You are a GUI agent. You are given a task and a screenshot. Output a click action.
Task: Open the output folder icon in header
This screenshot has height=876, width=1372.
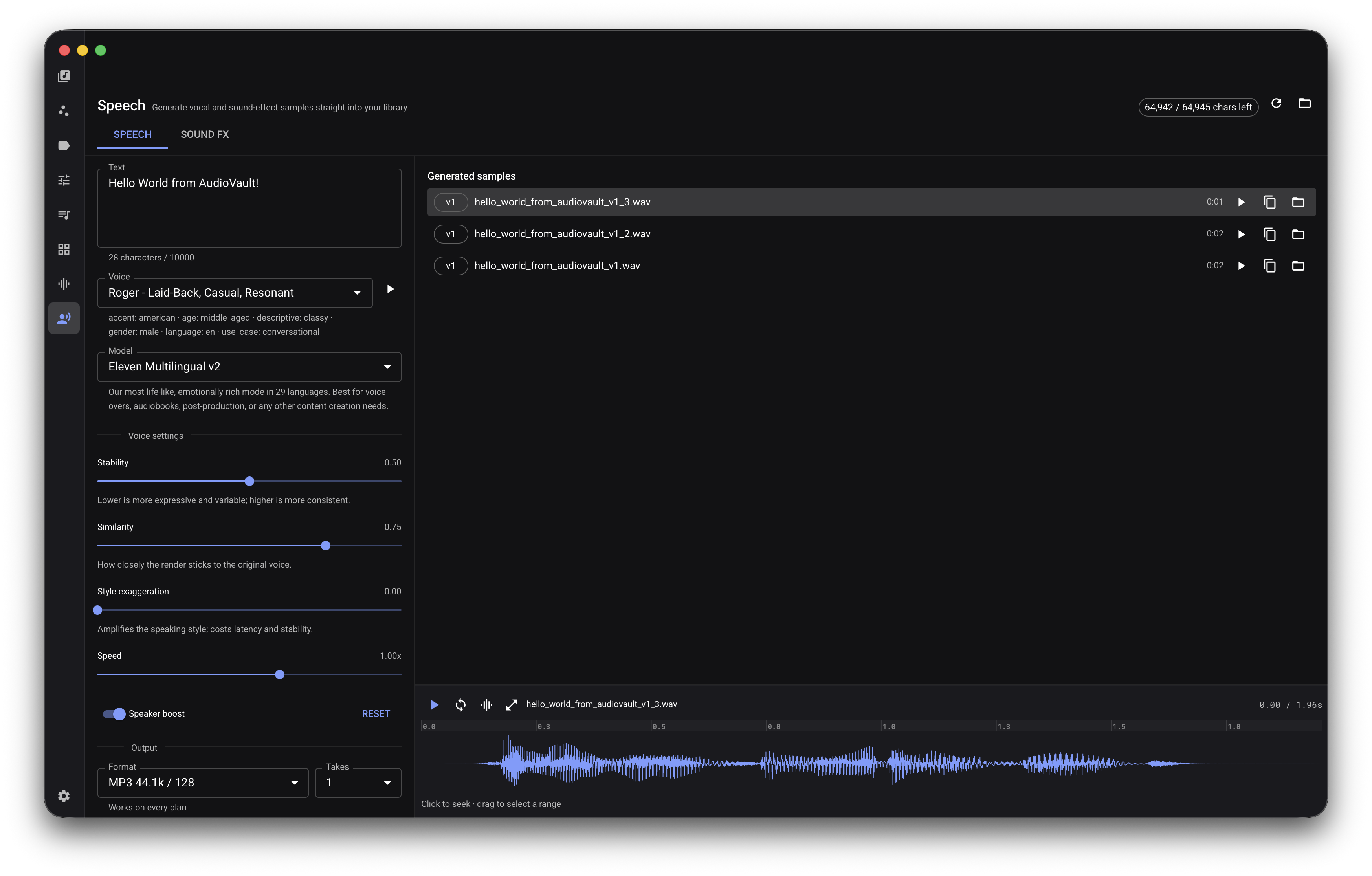click(x=1304, y=104)
